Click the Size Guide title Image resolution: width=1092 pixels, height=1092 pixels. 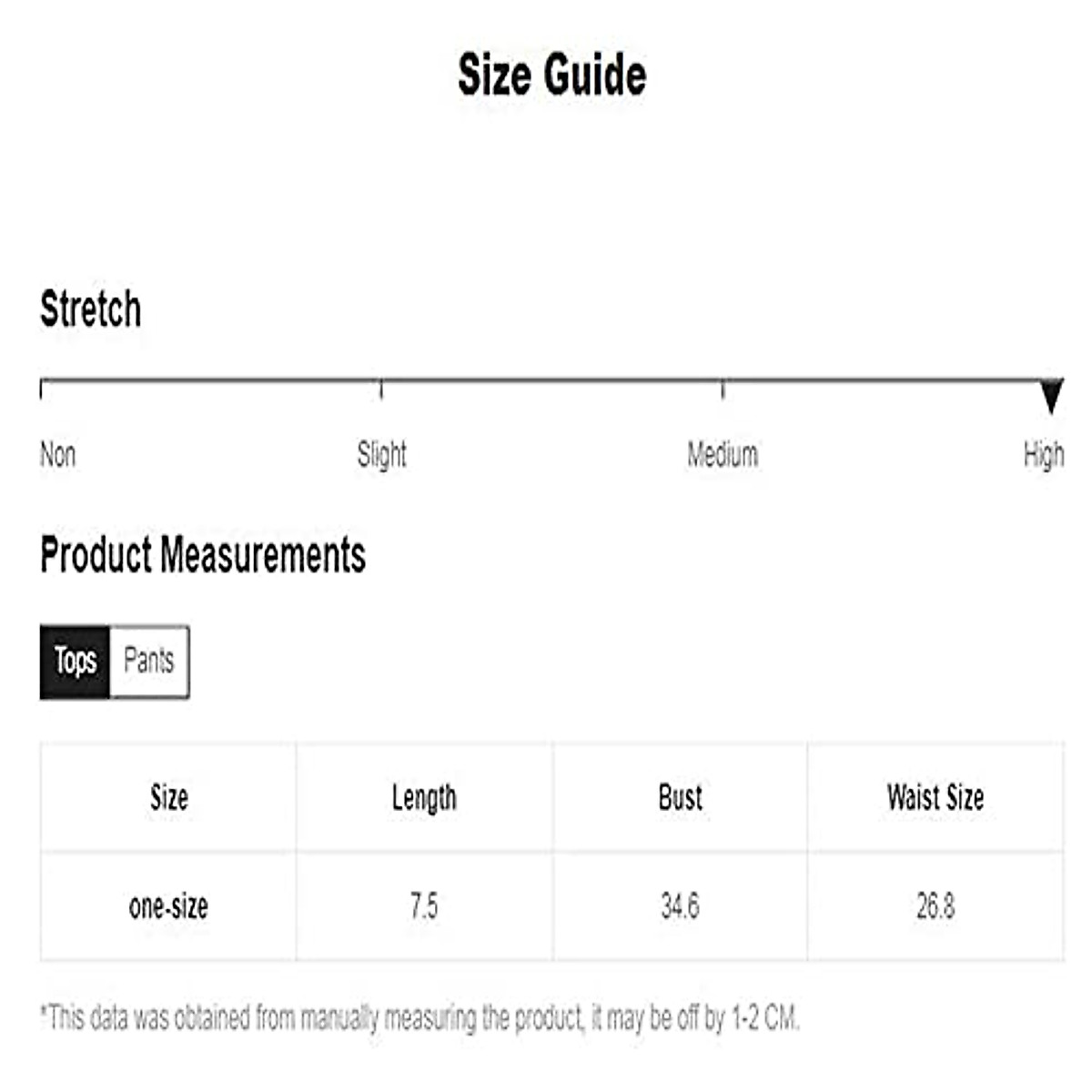pos(552,75)
